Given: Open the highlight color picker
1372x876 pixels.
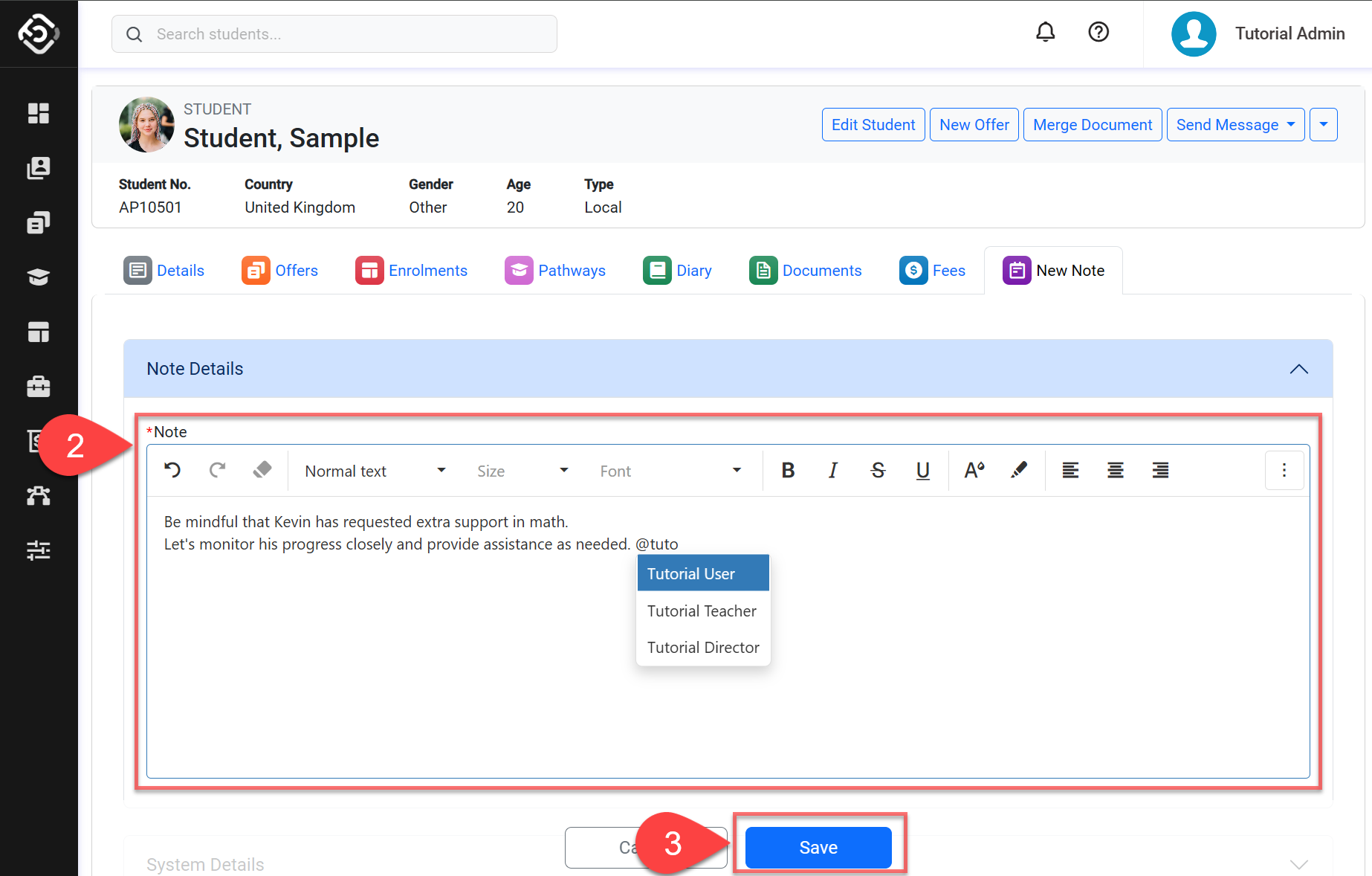Looking at the screenshot, I should click(1018, 470).
